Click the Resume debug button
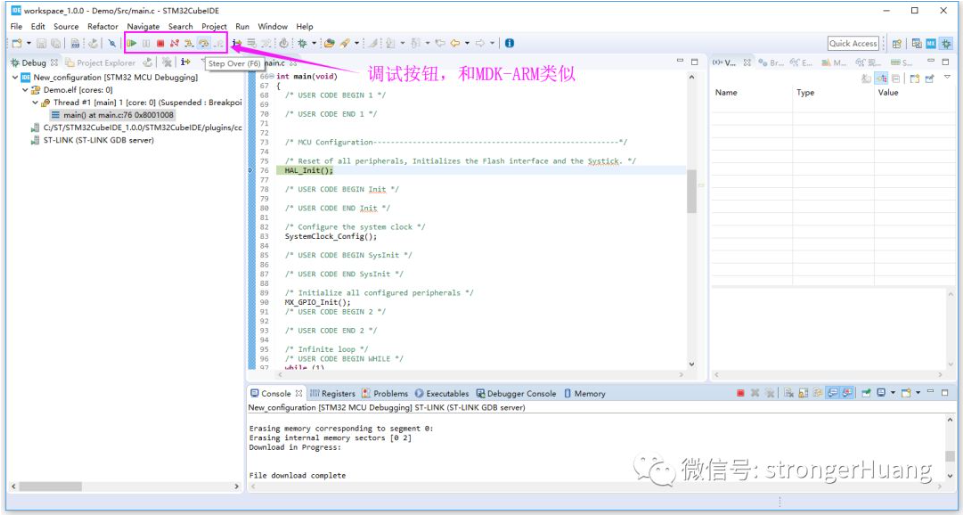This screenshot has width=963, height=522. coord(131,43)
